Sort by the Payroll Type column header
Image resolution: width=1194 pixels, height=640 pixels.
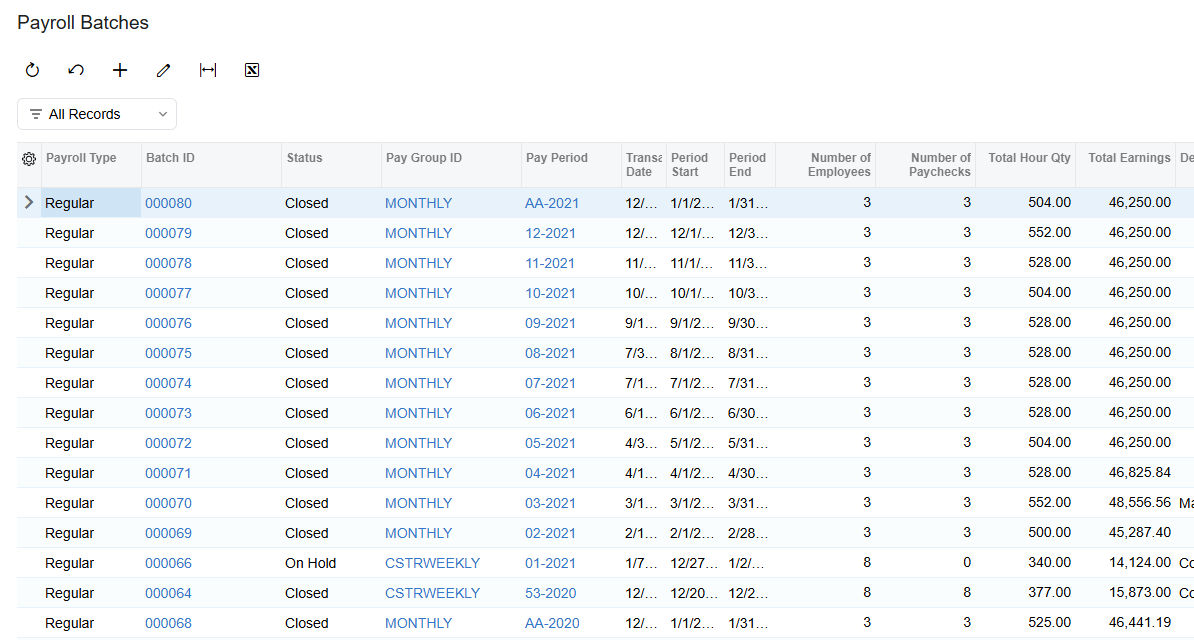(x=81, y=158)
